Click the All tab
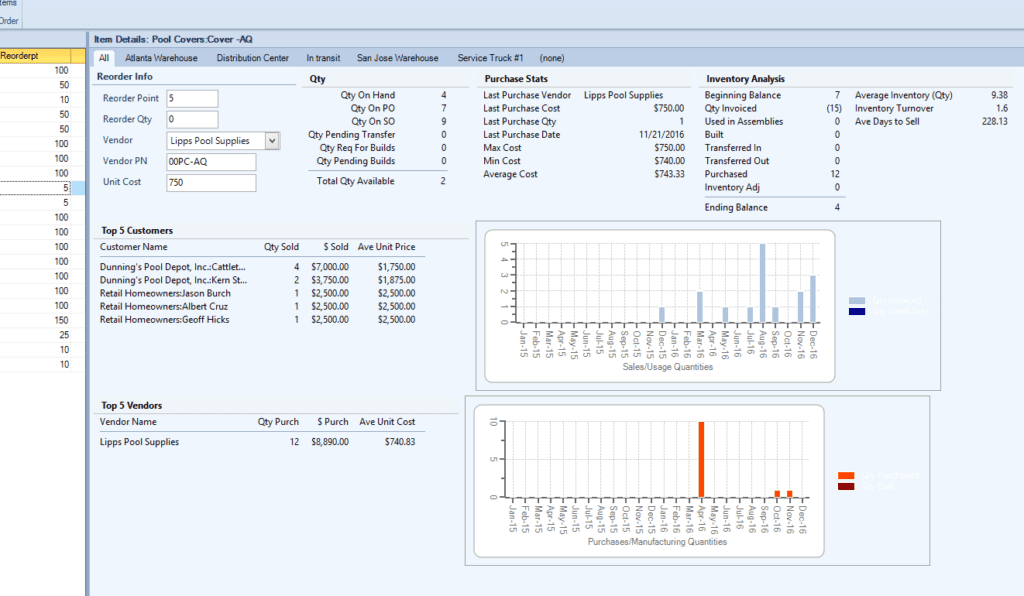Image resolution: width=1024 pixels, height=596 pixels. point(104,58)
